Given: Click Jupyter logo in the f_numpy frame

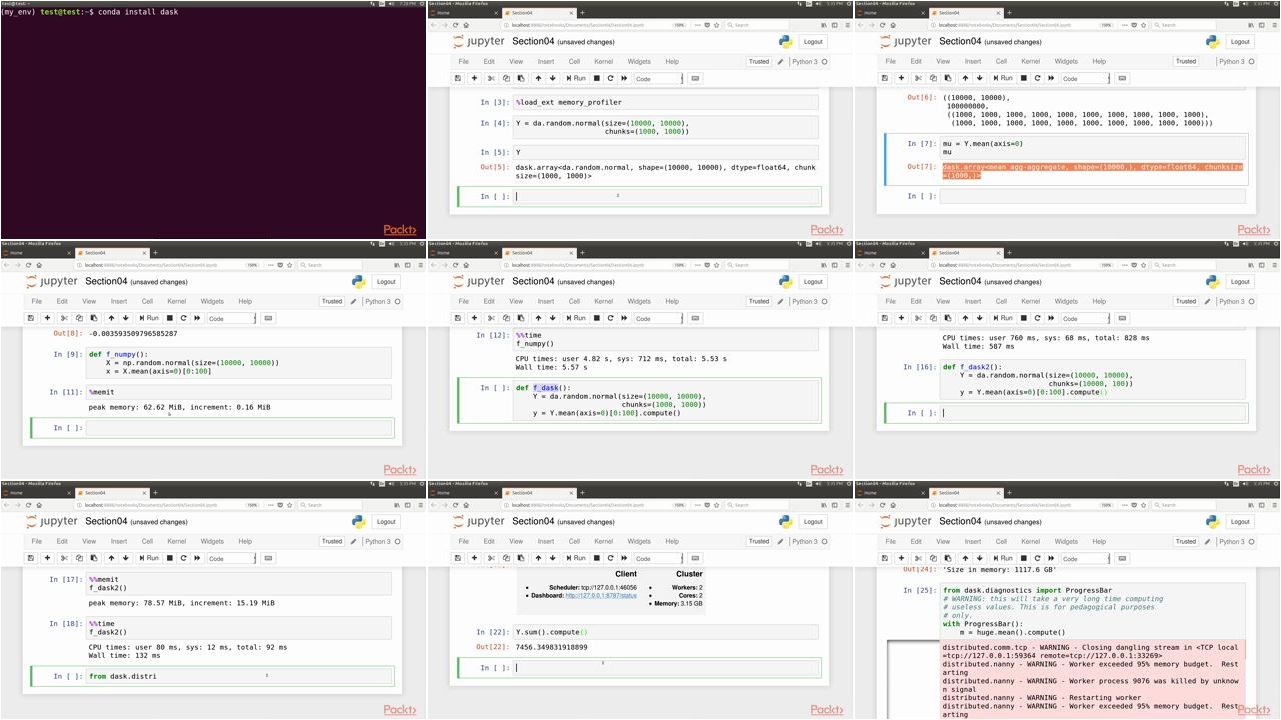Looking at the screenshot, I should pos(51,282).
